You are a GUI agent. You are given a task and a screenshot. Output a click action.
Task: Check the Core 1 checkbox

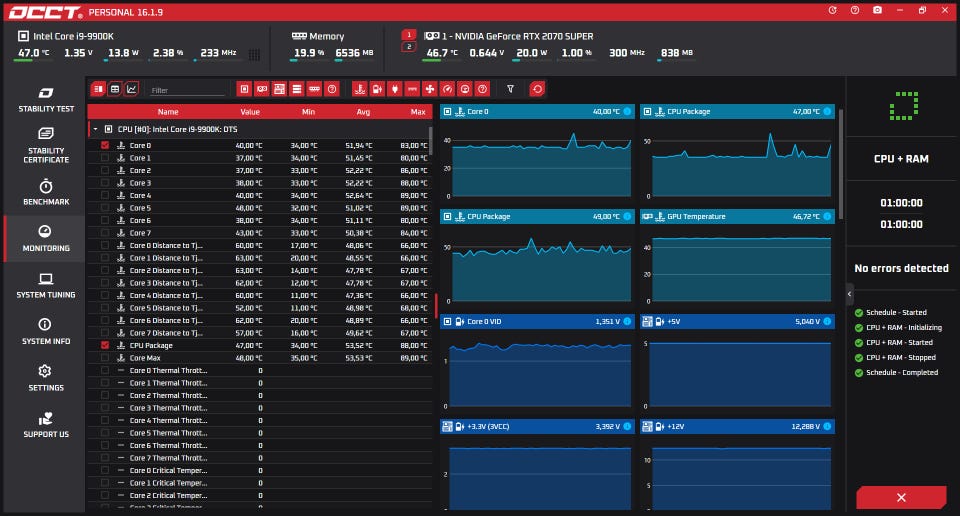coord(105,158)
